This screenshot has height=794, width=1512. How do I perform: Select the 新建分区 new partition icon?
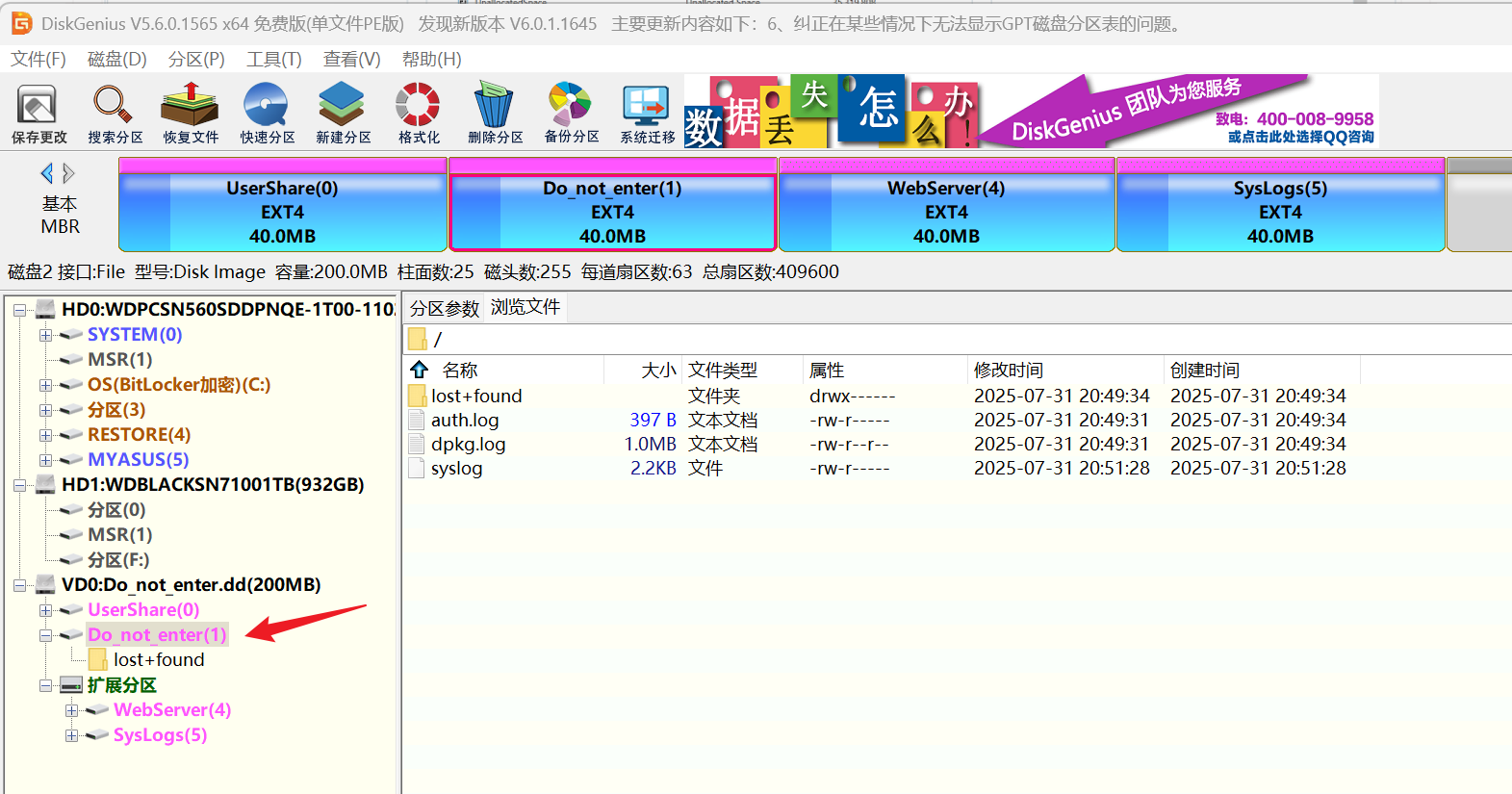pos(343,114)
